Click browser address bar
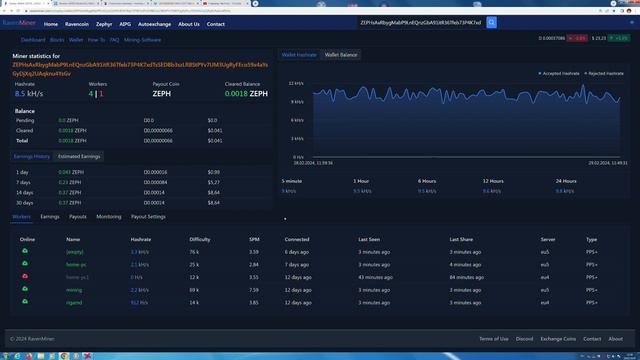 (x=310, y=11)
